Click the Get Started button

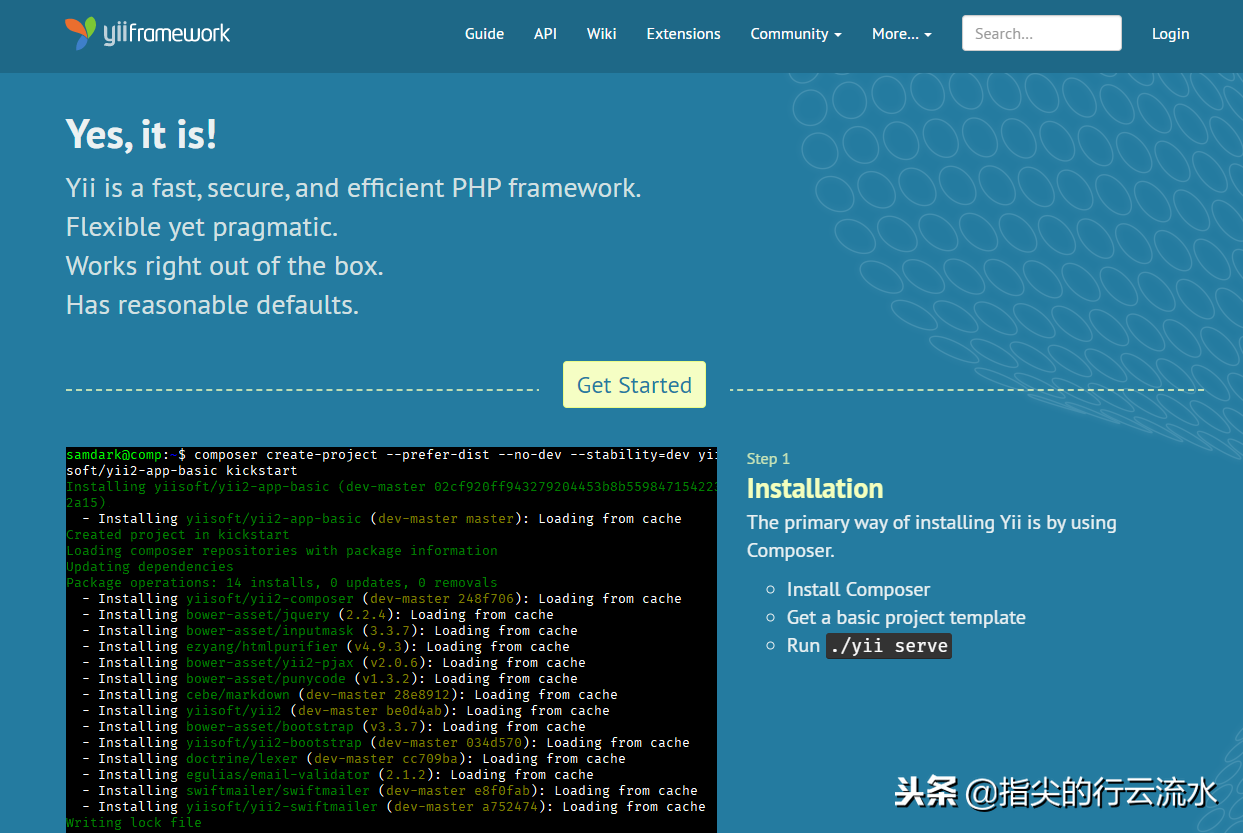(634, 385)
